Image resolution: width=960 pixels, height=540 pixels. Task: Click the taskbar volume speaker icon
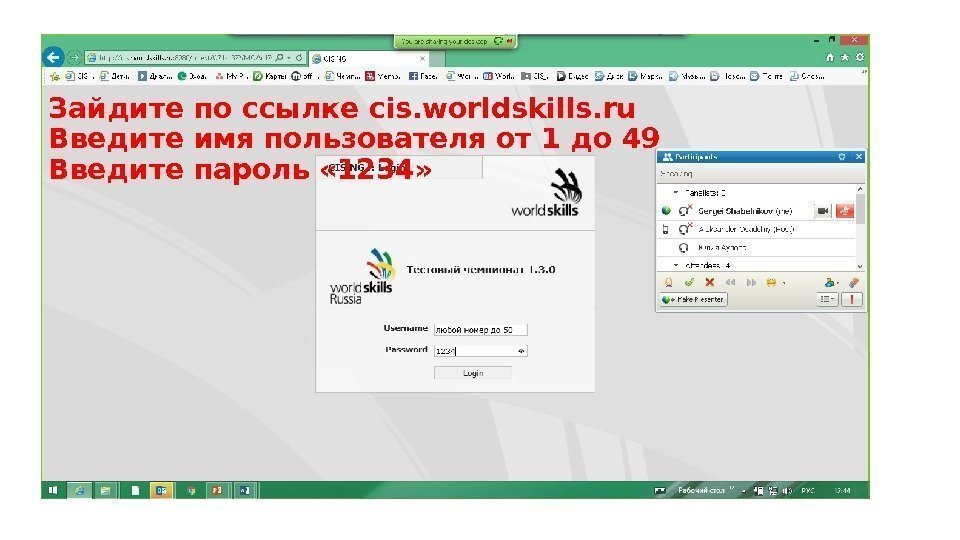(x=787, y=490)
